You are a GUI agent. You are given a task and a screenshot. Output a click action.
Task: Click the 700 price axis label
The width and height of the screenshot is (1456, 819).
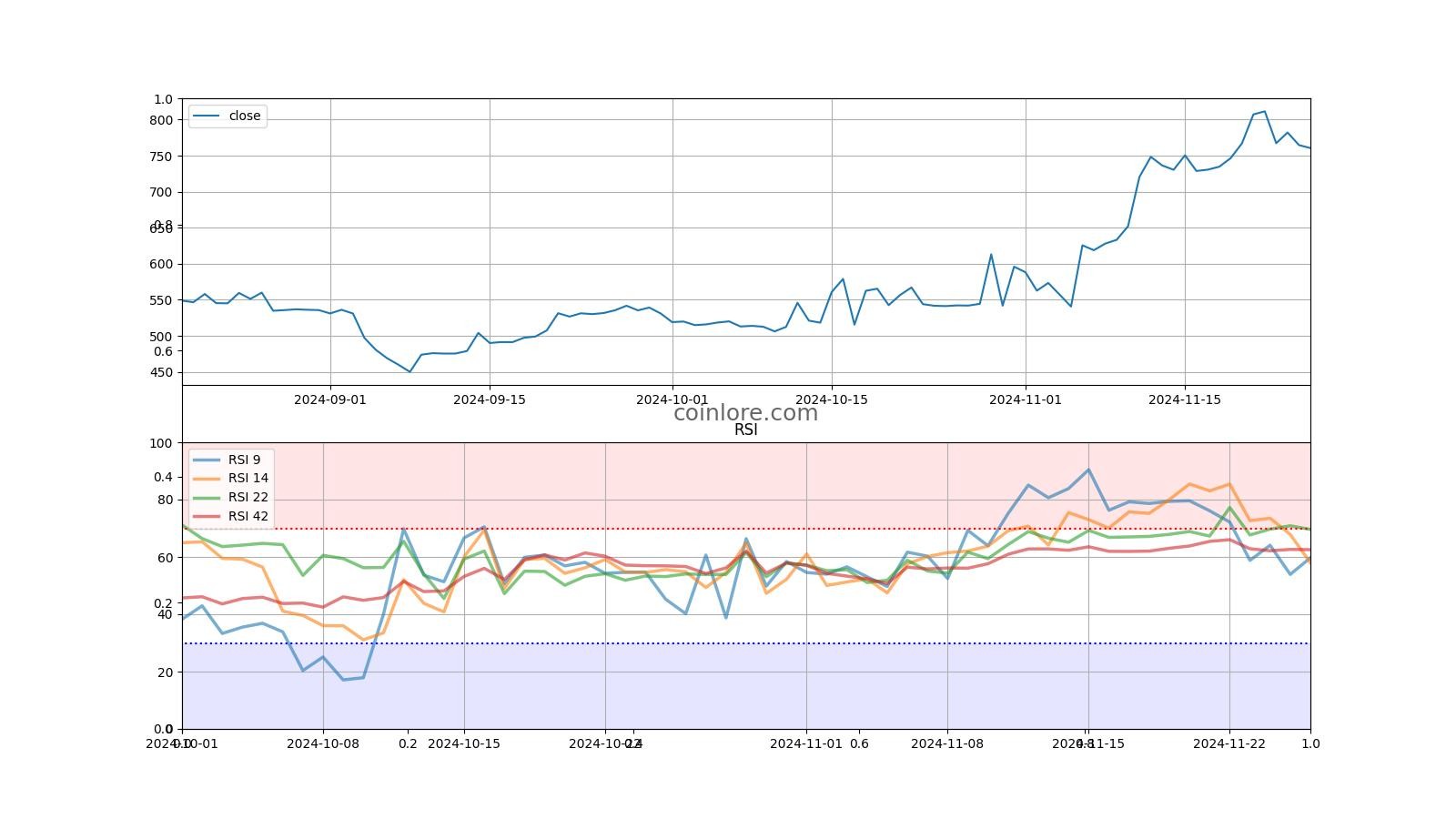click(x=161, y=192)
